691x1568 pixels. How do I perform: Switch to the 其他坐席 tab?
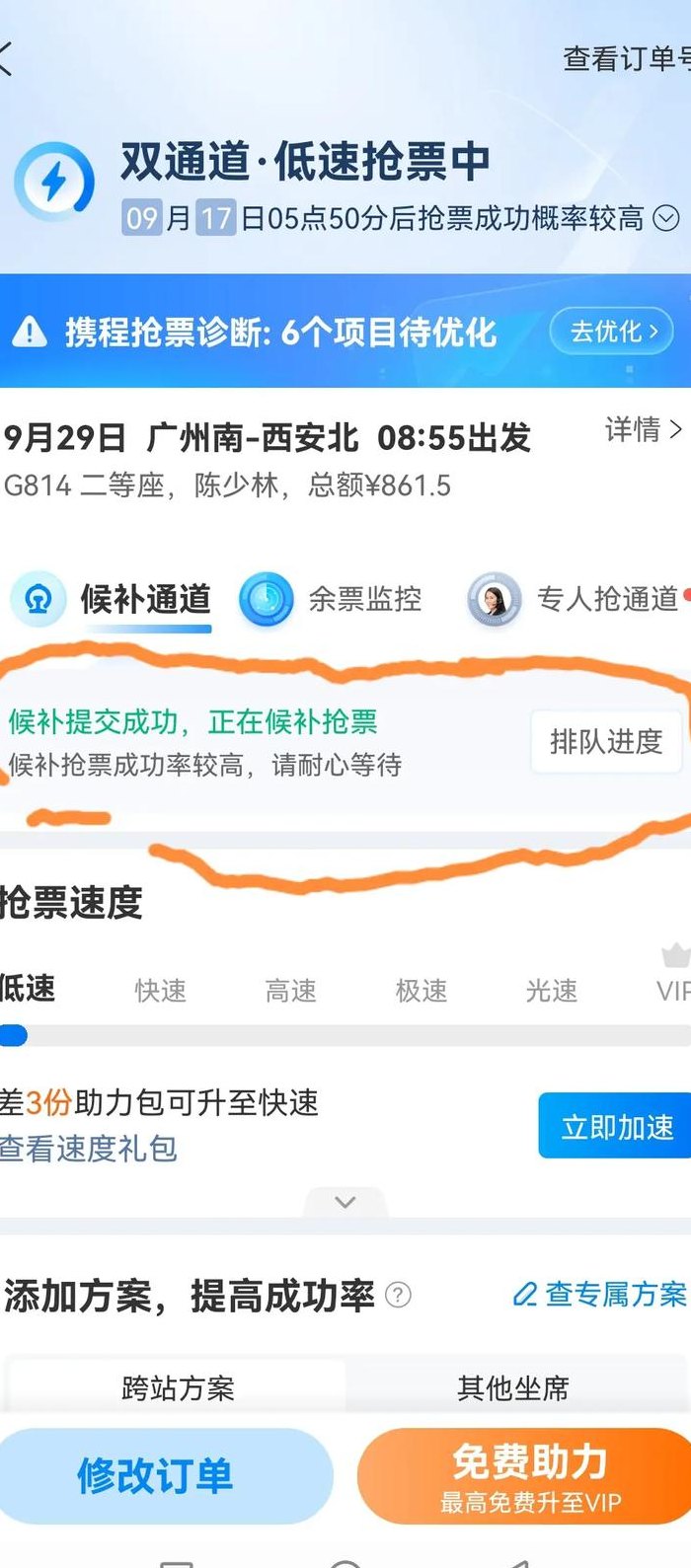point(513,1387)
